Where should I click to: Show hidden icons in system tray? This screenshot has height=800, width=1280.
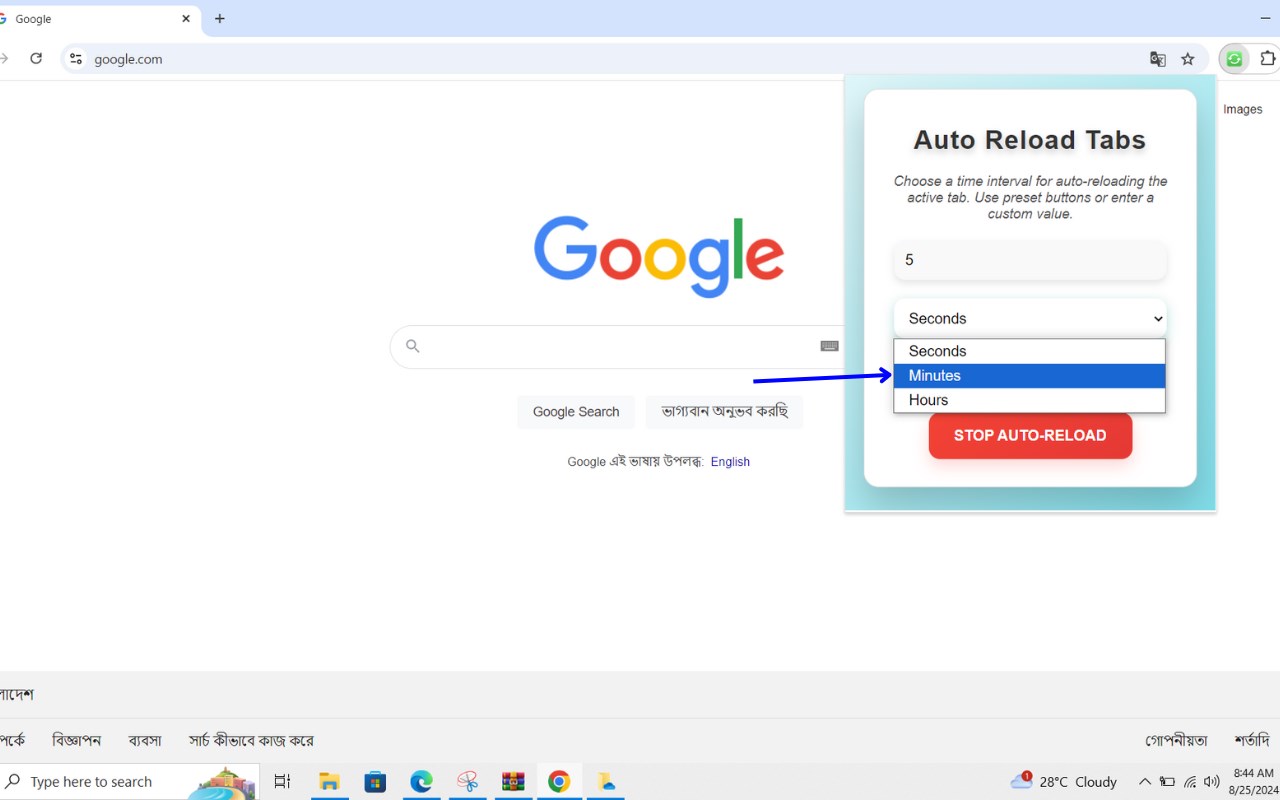1145,782
